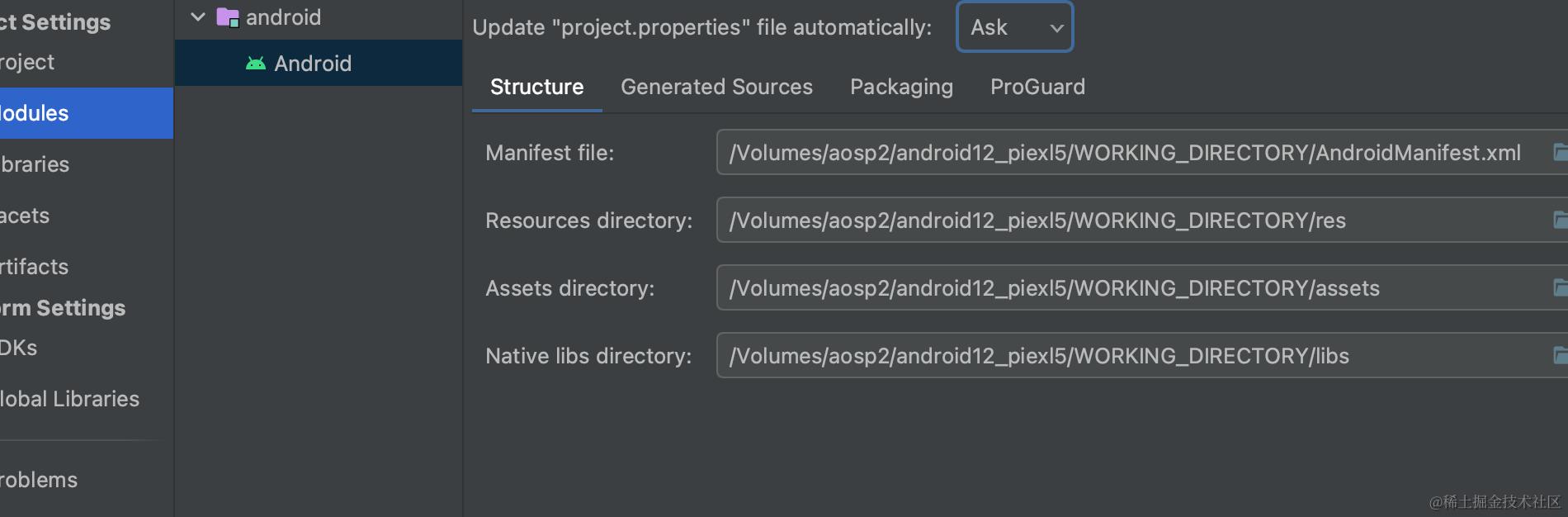
Task: Click the Manifest file path field
Action: tap(1122, 153)
